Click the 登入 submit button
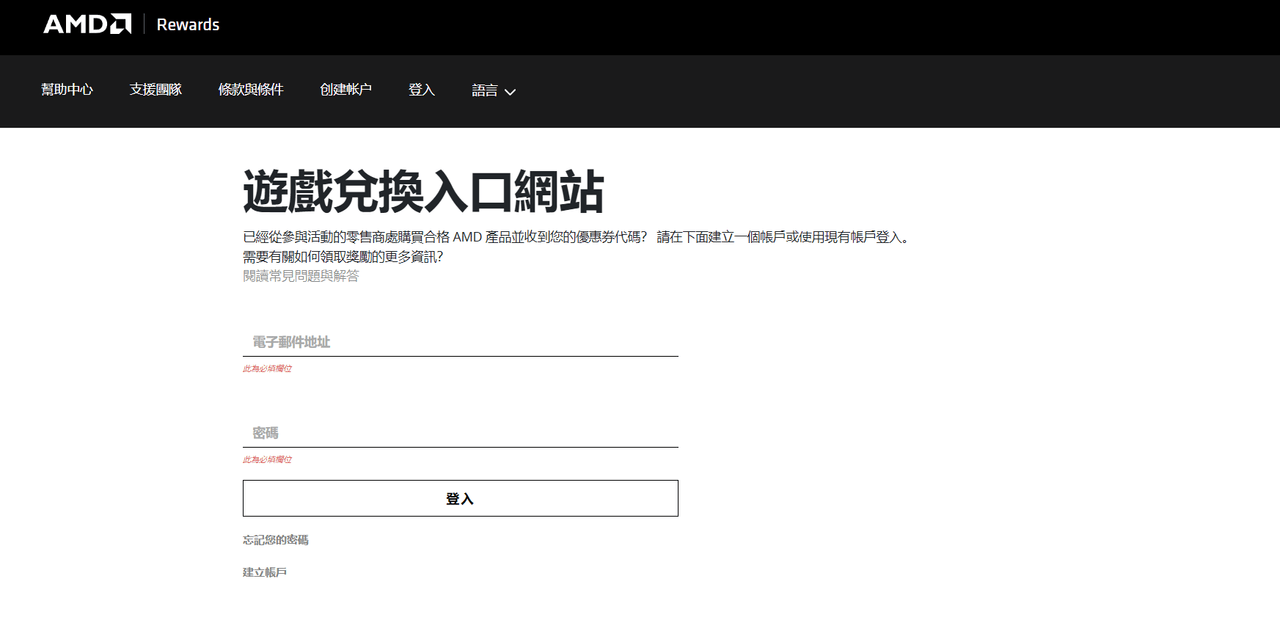Screen dimensions: 1280x618 coord(460,498)
